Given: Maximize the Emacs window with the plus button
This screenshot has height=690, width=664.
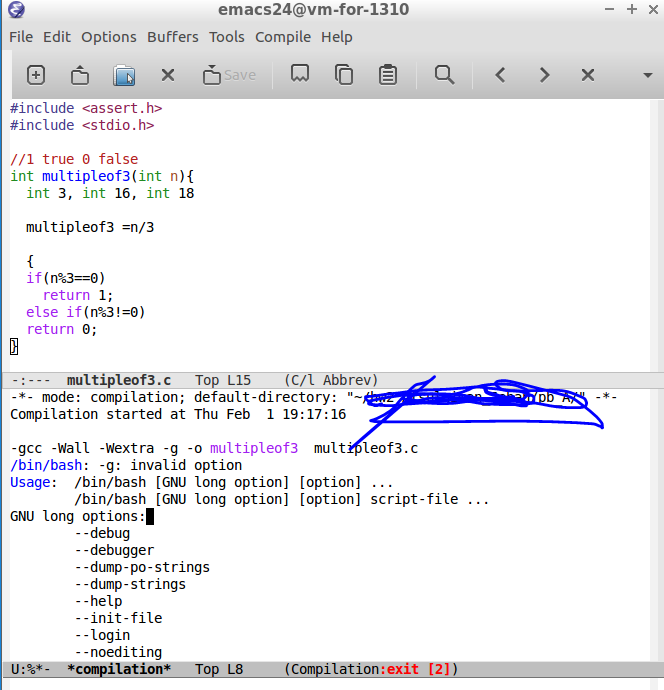Looking at the screenshot, I should 632,9.
